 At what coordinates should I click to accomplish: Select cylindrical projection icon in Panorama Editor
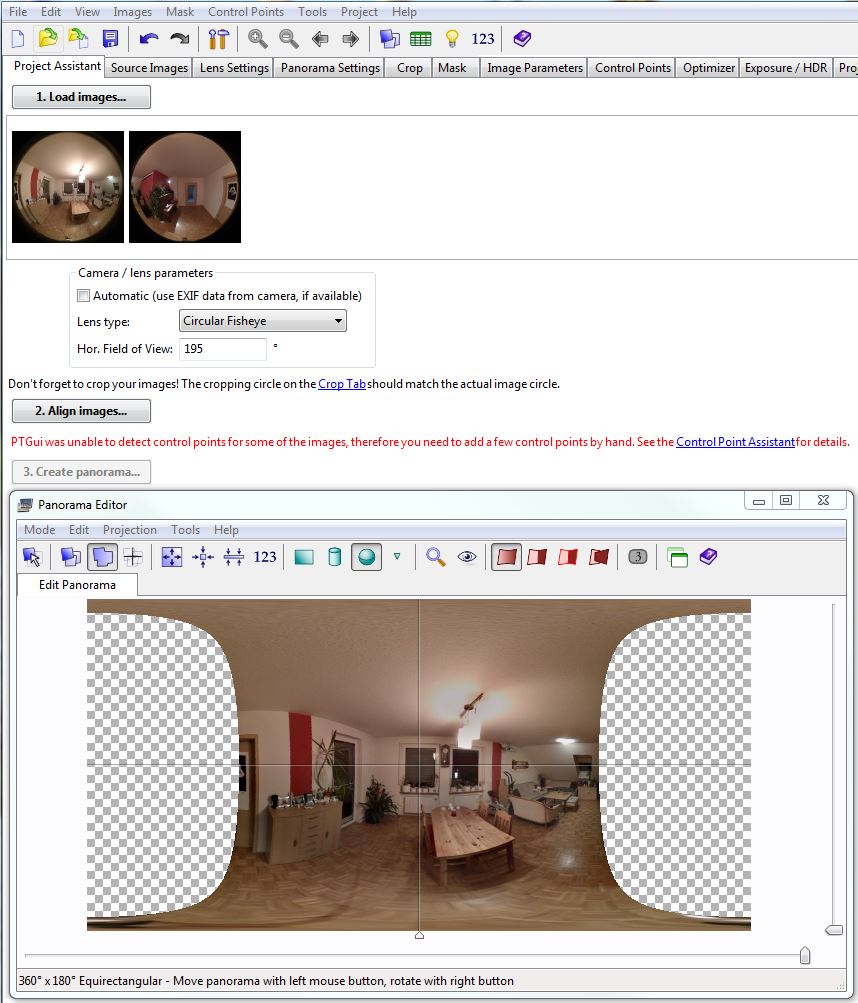[x=335, y=557]
